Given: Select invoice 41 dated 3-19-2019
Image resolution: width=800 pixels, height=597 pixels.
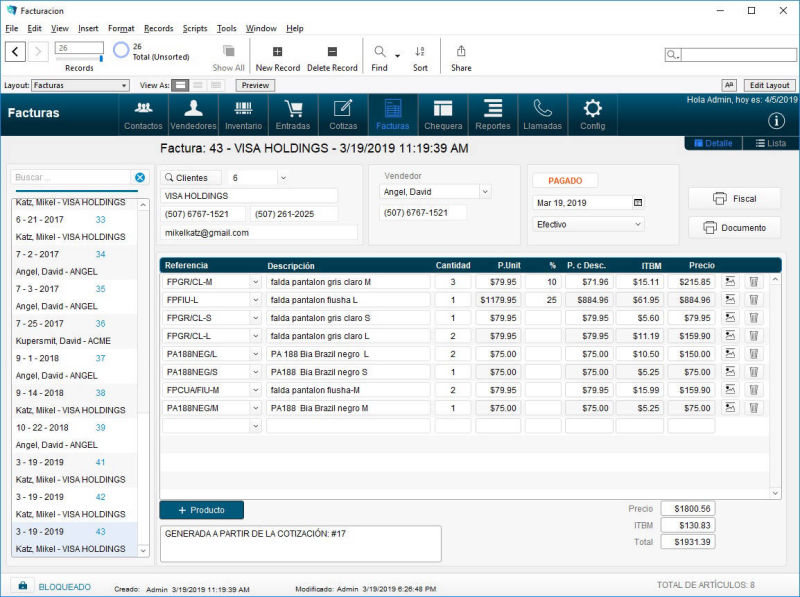Looking at the screenshot, I should tap(74, 470).
